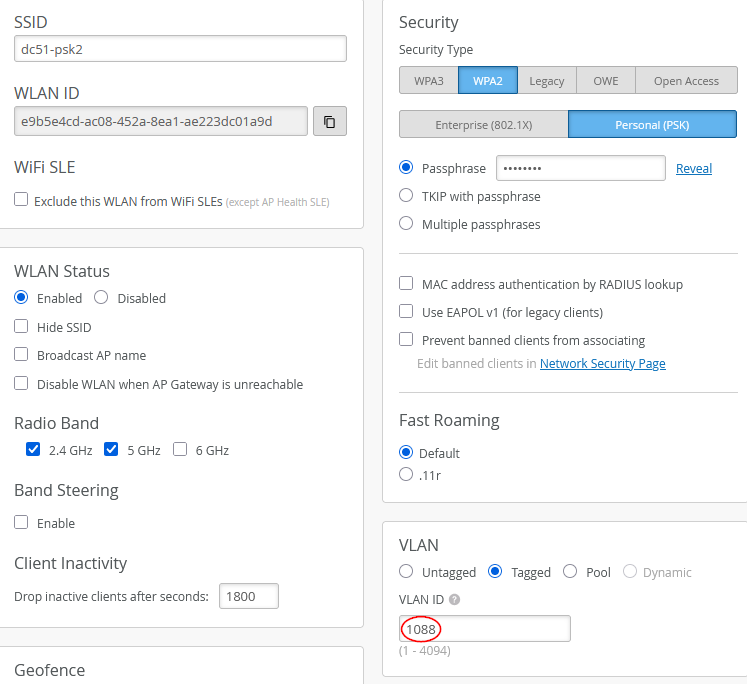Select Multiple passphrases option
This screenshot has height=684, width=747.
(x=406, y=224)
